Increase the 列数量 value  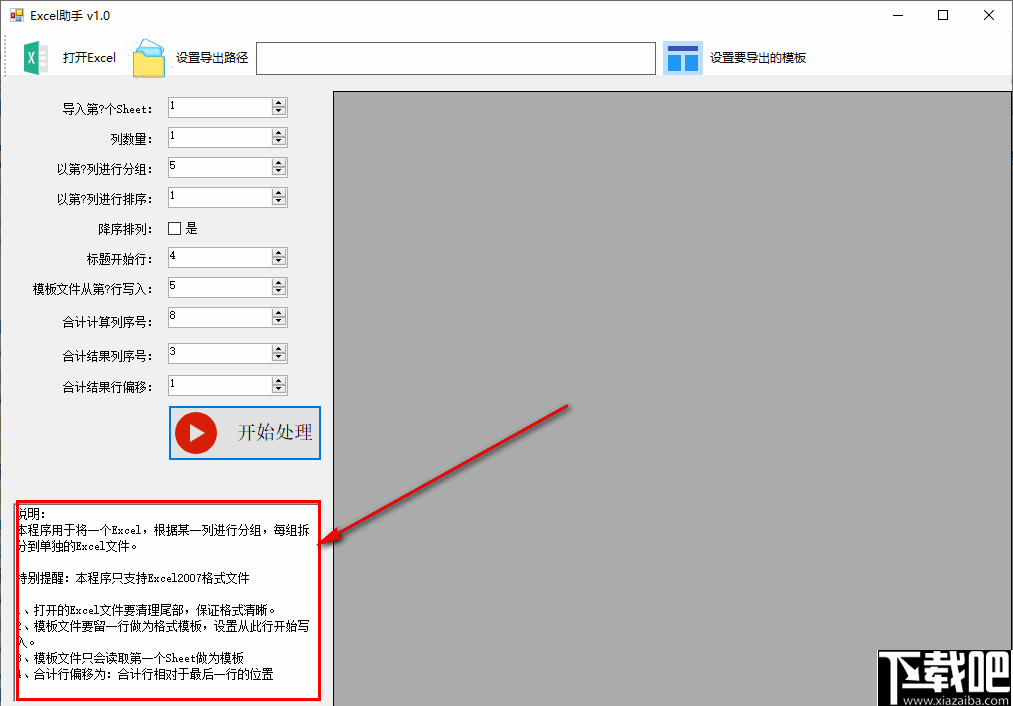(279, 132)
